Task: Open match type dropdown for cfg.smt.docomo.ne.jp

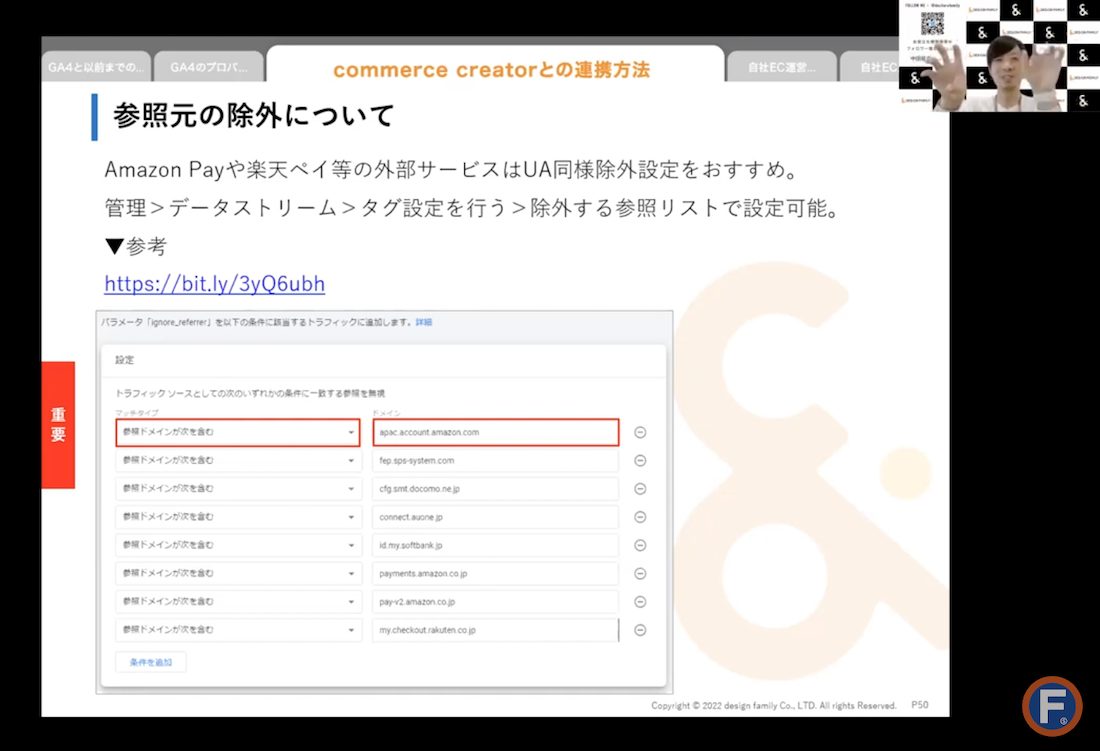Action: coord(238,489)
